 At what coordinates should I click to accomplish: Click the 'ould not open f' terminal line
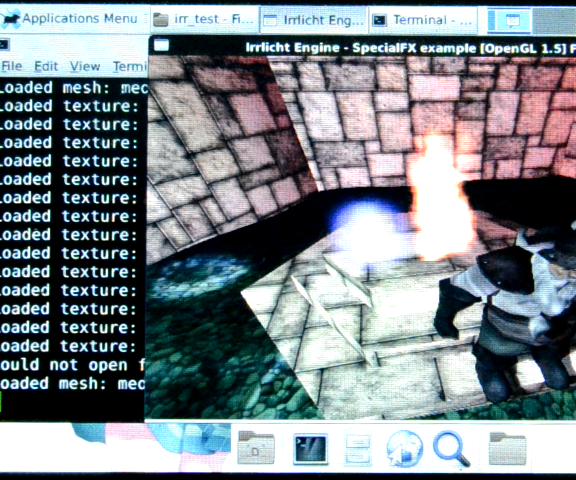[72, 365]
